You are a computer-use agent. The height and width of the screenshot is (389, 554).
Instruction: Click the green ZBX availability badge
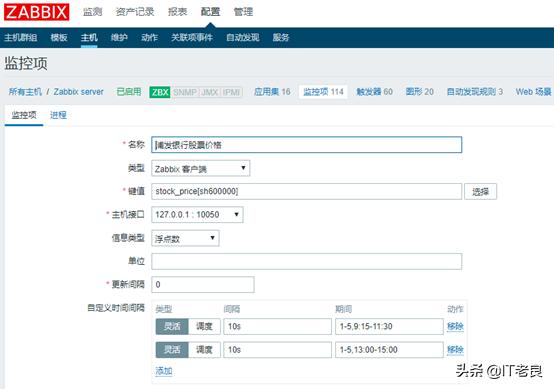pos(160,92)
